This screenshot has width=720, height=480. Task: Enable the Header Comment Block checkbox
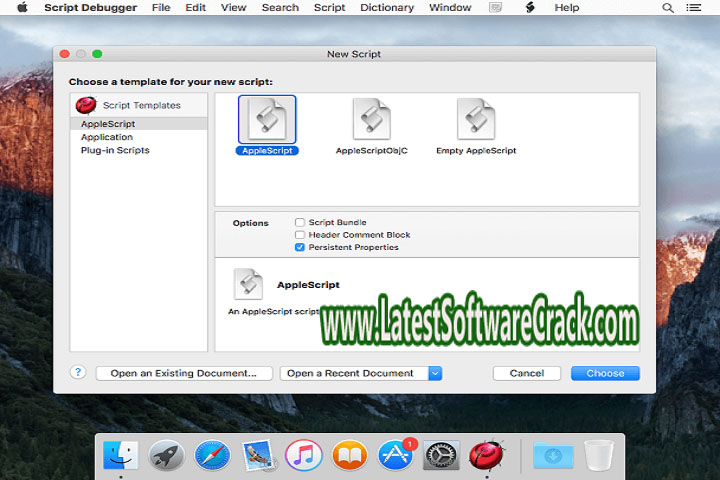tap(300, 235)
